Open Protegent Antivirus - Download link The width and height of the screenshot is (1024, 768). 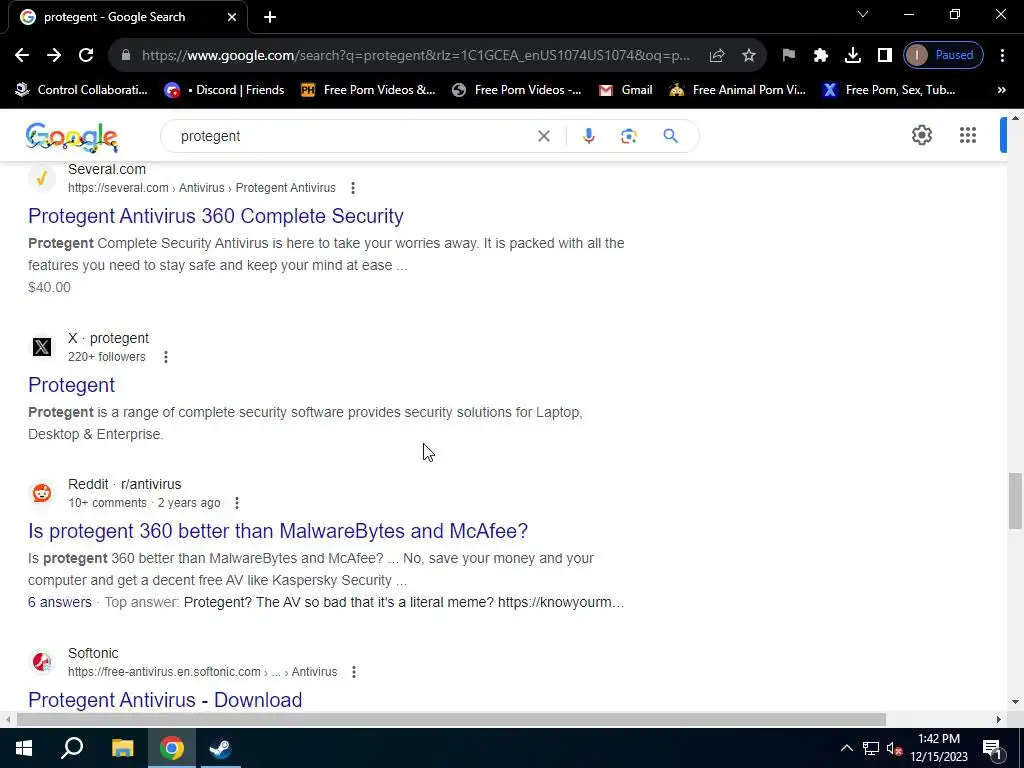pos(165,700)
